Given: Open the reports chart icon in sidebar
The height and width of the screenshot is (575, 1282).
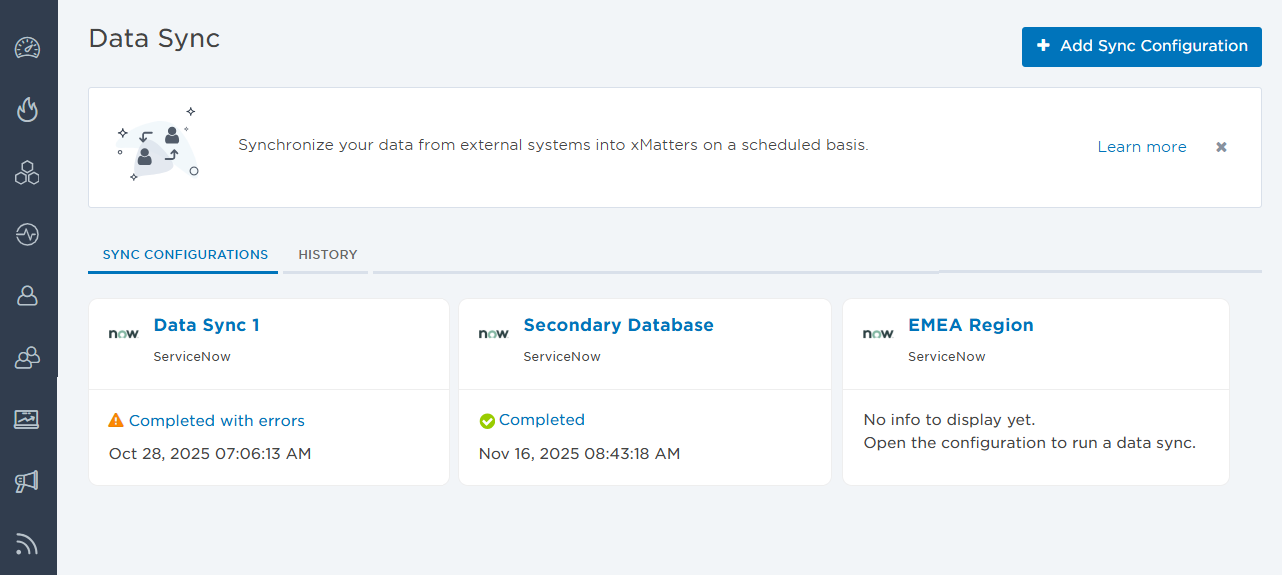Looking at the screenshot, I should tap(27, 419).
